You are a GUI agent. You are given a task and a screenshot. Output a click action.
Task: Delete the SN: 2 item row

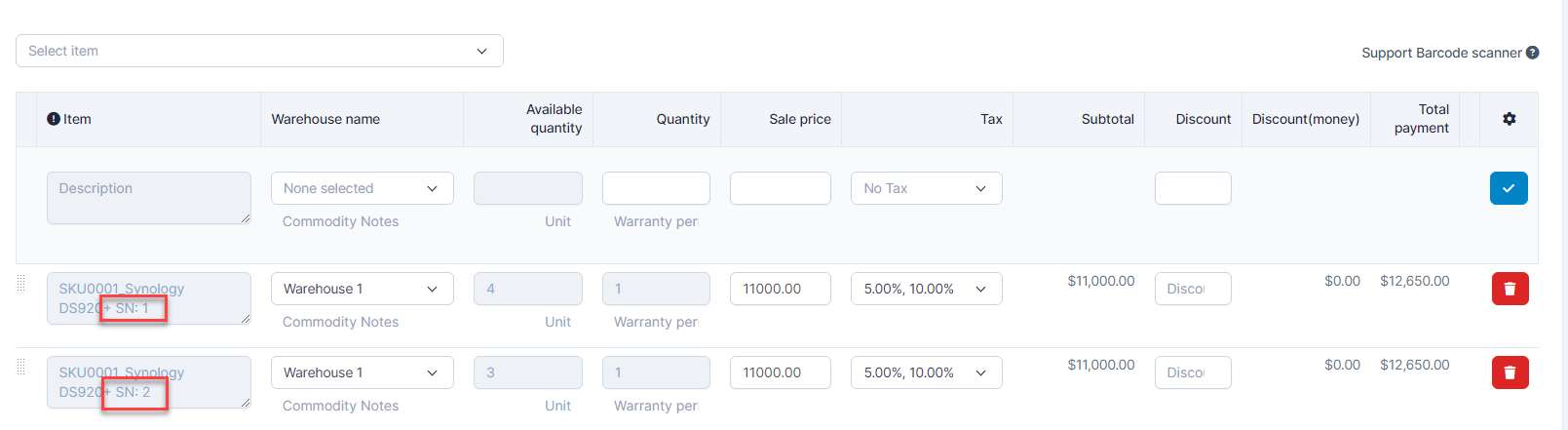pos(1510,372)
